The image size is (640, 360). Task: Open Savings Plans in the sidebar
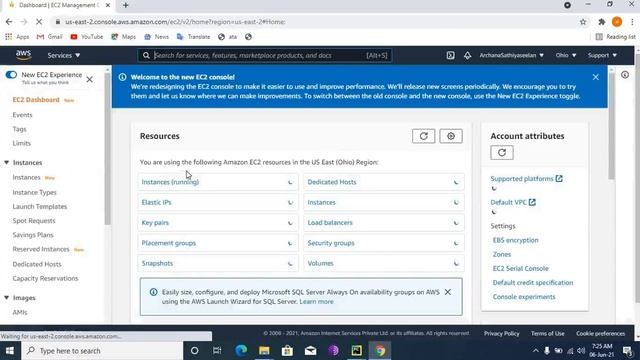point(33,235)
